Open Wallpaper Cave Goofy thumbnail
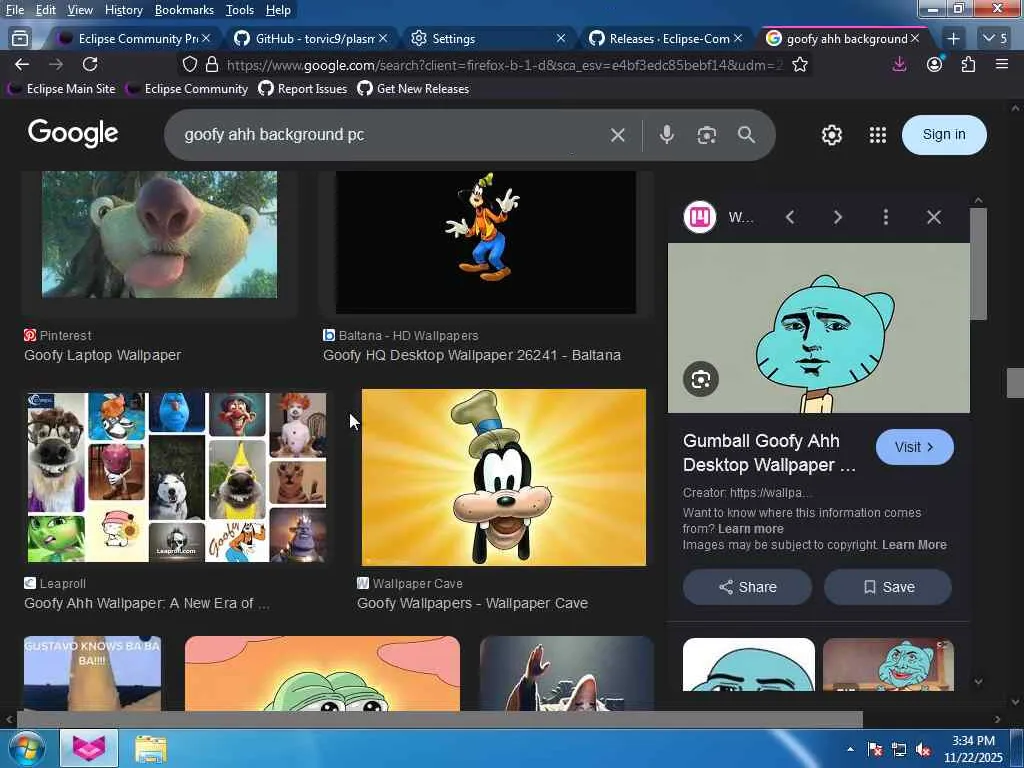 point(504,477)
